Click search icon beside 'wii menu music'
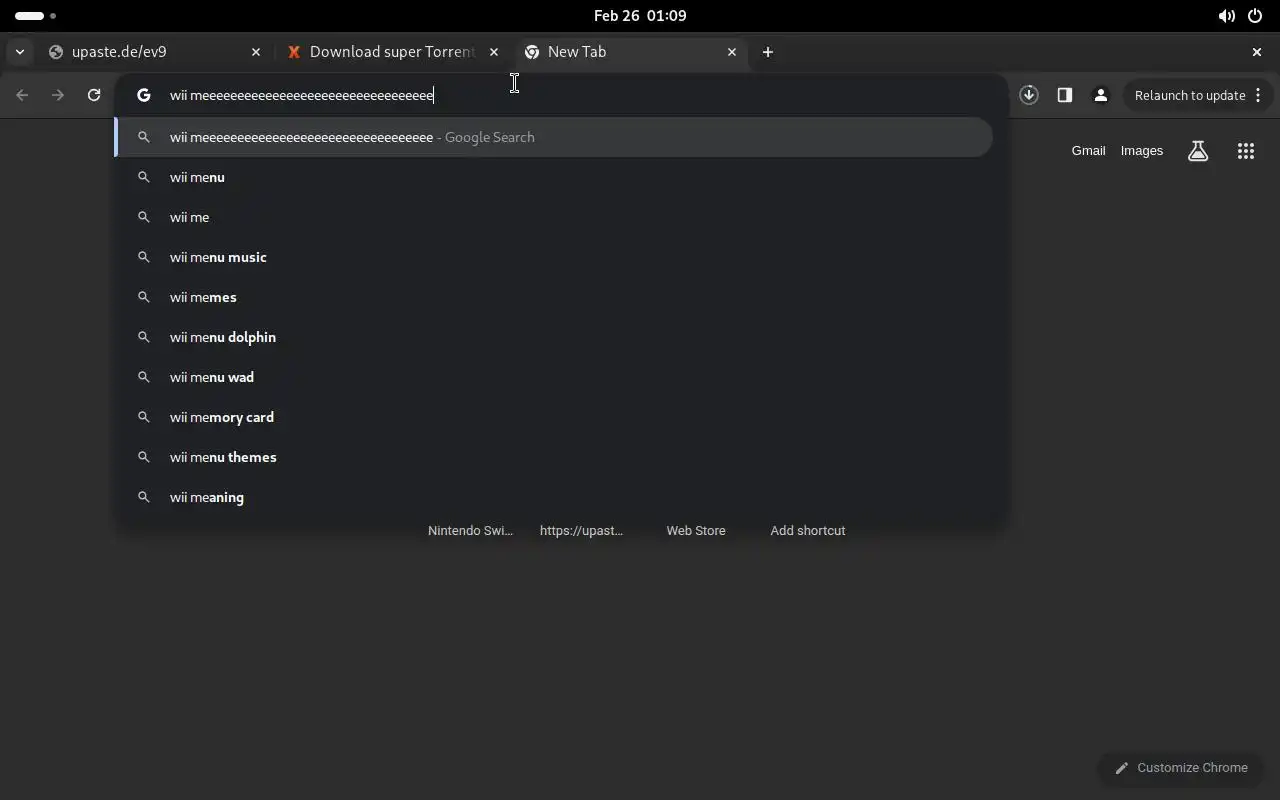 144,257
